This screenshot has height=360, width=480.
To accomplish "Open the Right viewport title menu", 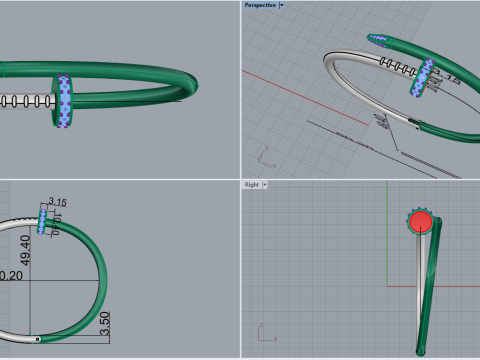I will tap(252, 185).
